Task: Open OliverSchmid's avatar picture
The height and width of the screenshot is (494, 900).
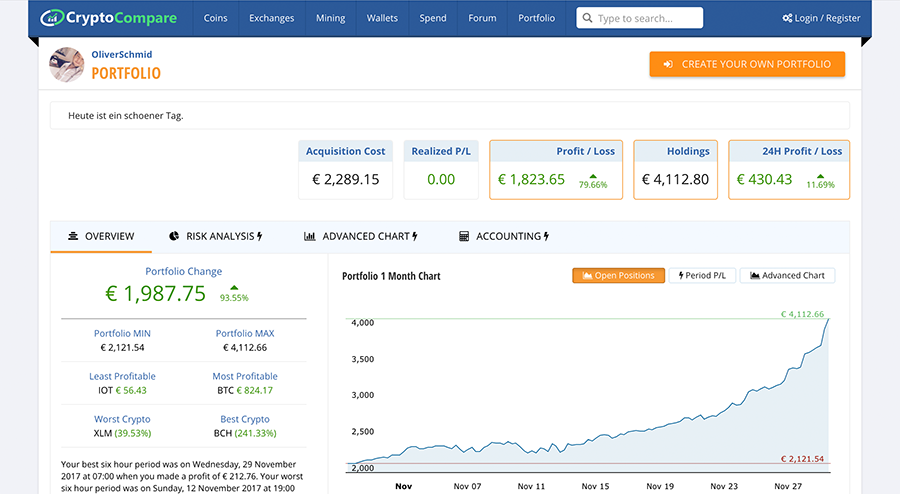Action: 67,64
